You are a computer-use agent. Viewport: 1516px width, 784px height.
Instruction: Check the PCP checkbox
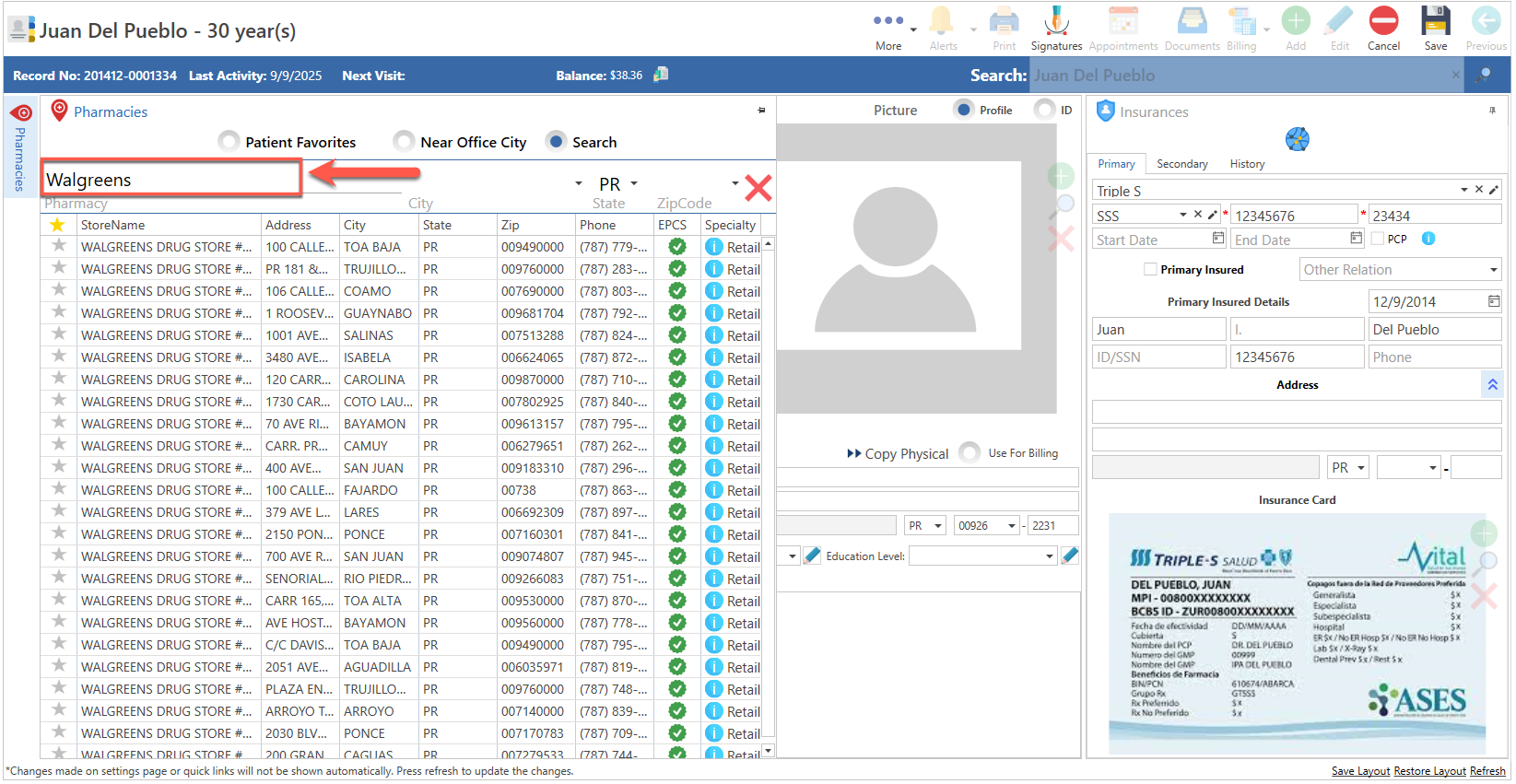tap(1378, 239)
